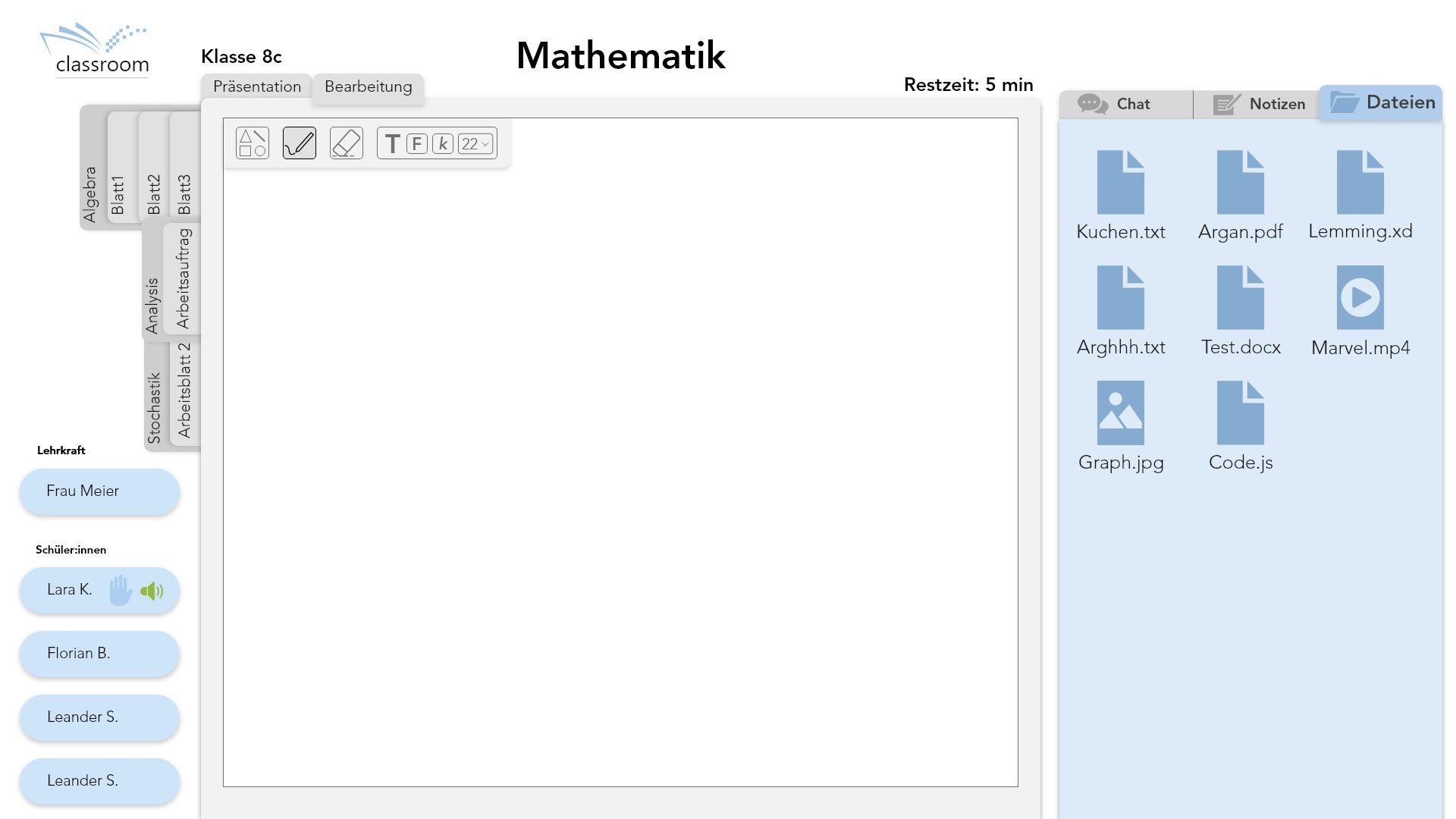1456x819 pixels.
Task: Switch to the Bearbeitung tab
Action: tap(369, 86)
